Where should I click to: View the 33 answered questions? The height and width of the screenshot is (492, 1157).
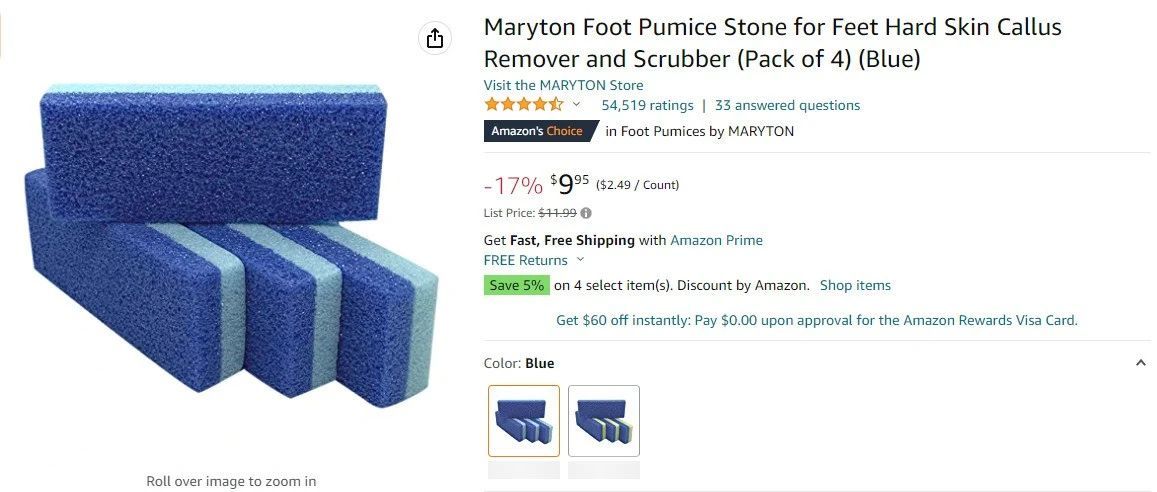click(x=787, y=105)
